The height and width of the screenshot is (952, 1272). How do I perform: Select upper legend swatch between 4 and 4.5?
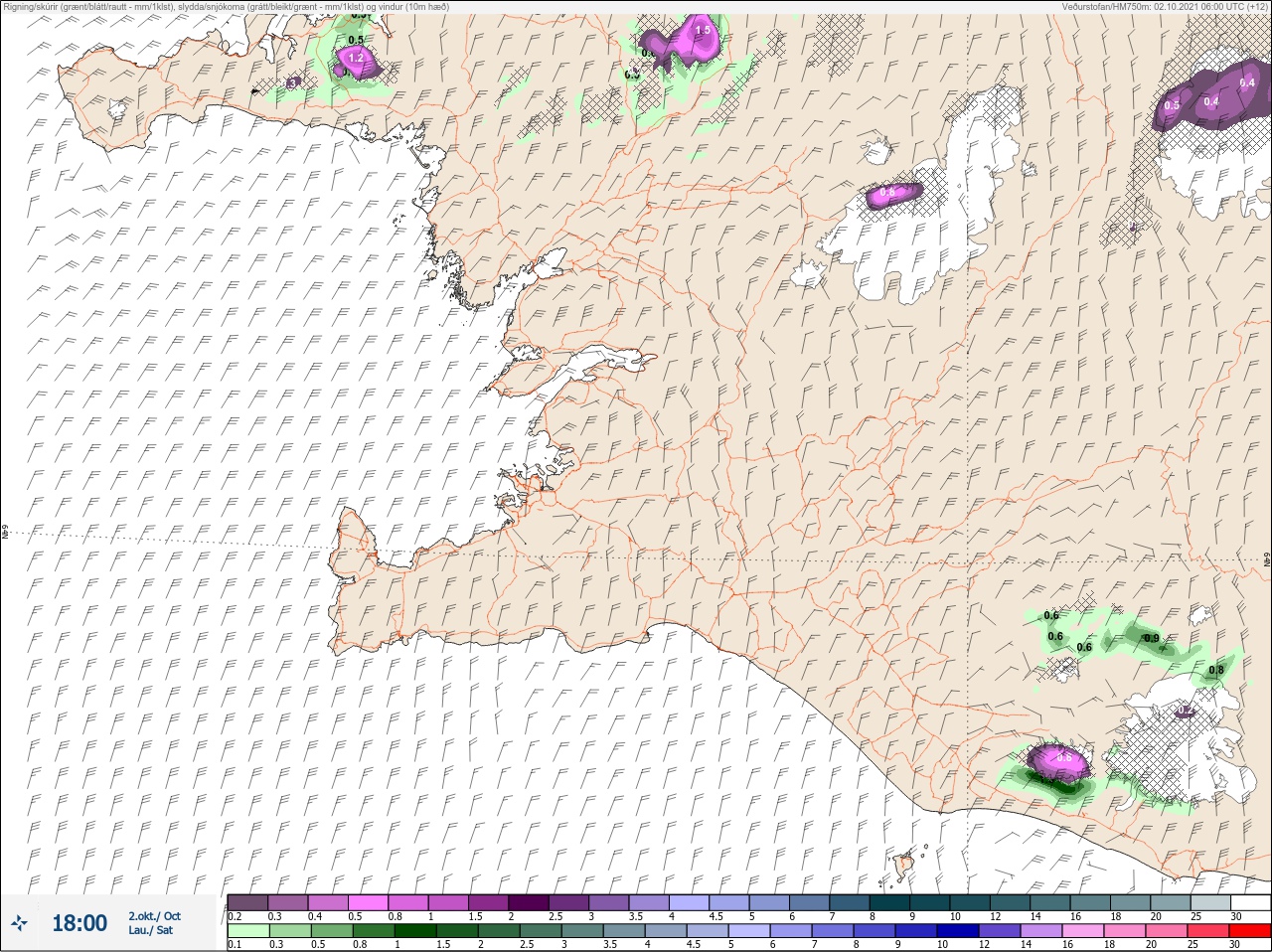[x=691, y=902]
